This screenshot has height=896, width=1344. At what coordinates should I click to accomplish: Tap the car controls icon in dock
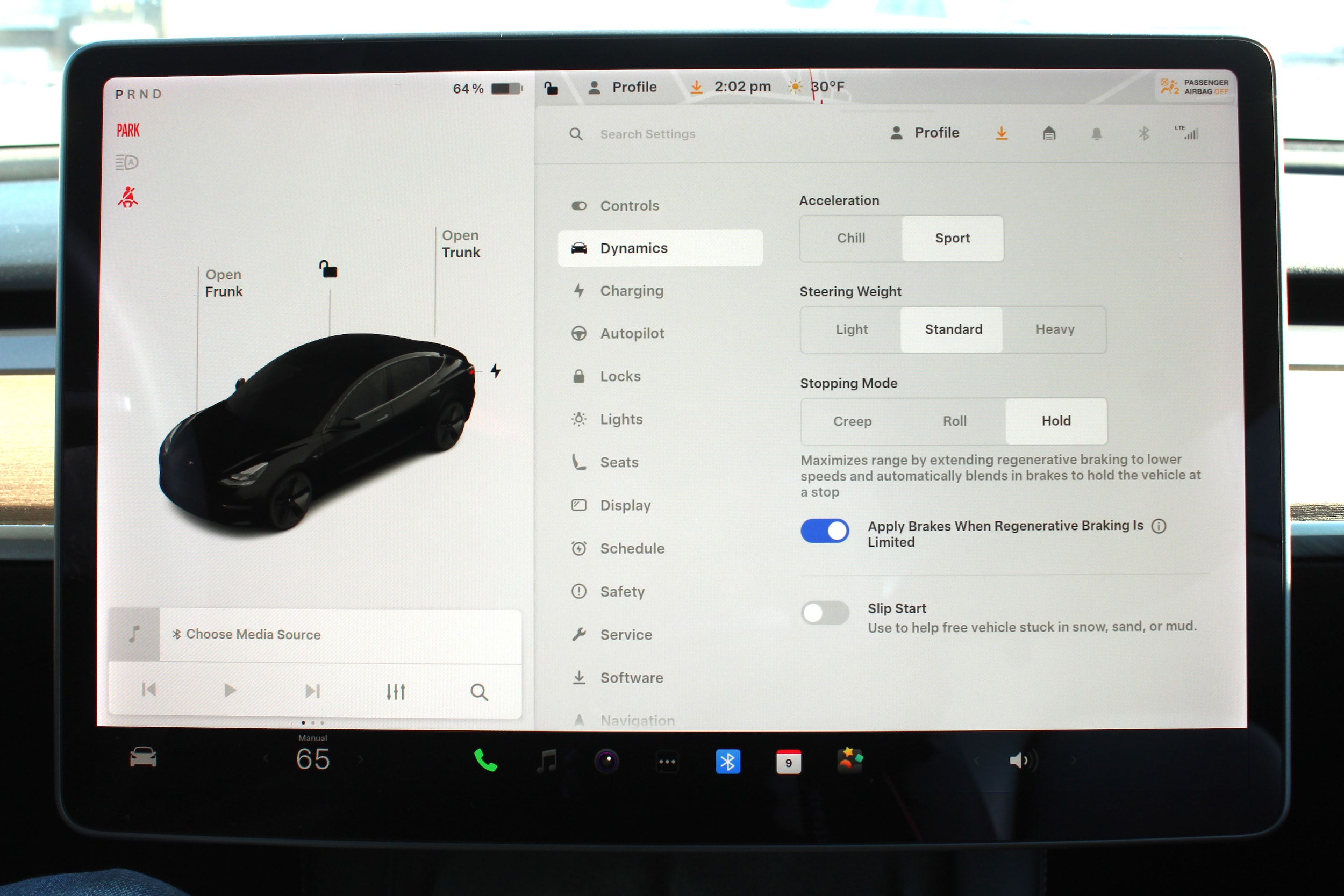[x=143, y=758]
